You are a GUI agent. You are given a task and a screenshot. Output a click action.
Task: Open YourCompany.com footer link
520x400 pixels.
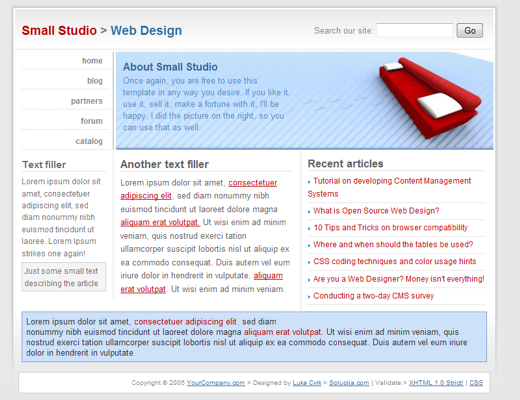[216, 383]
